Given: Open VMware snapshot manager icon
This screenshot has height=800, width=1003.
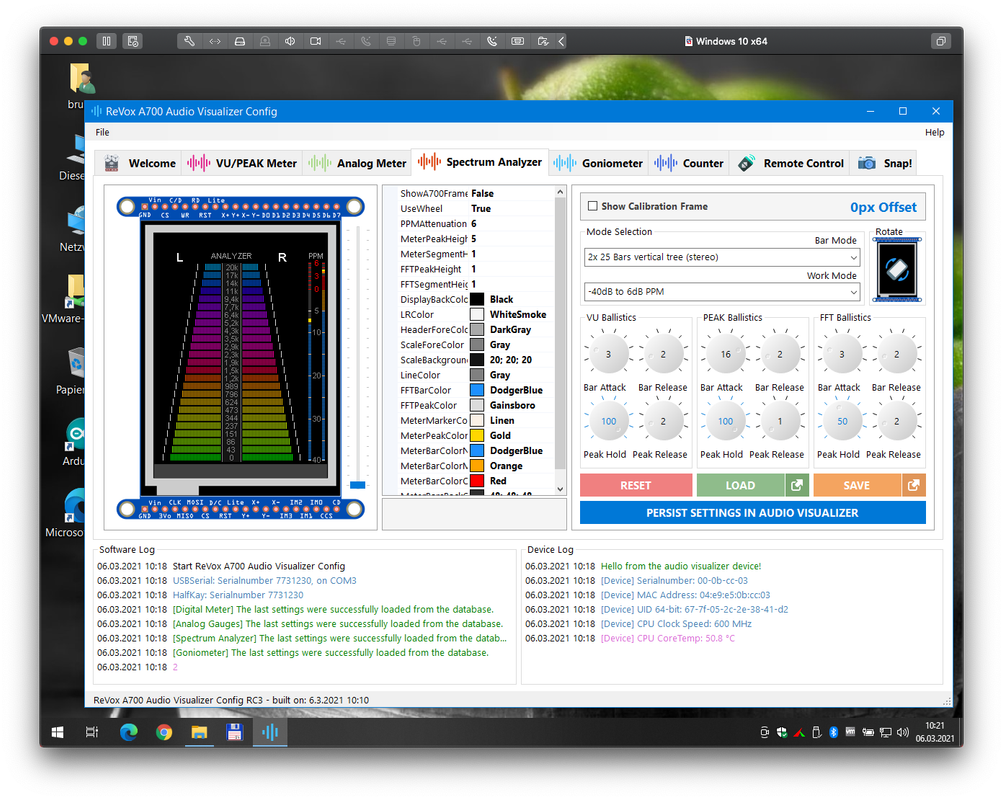Looking at the screenshot, I should click(x=133, y=41).
